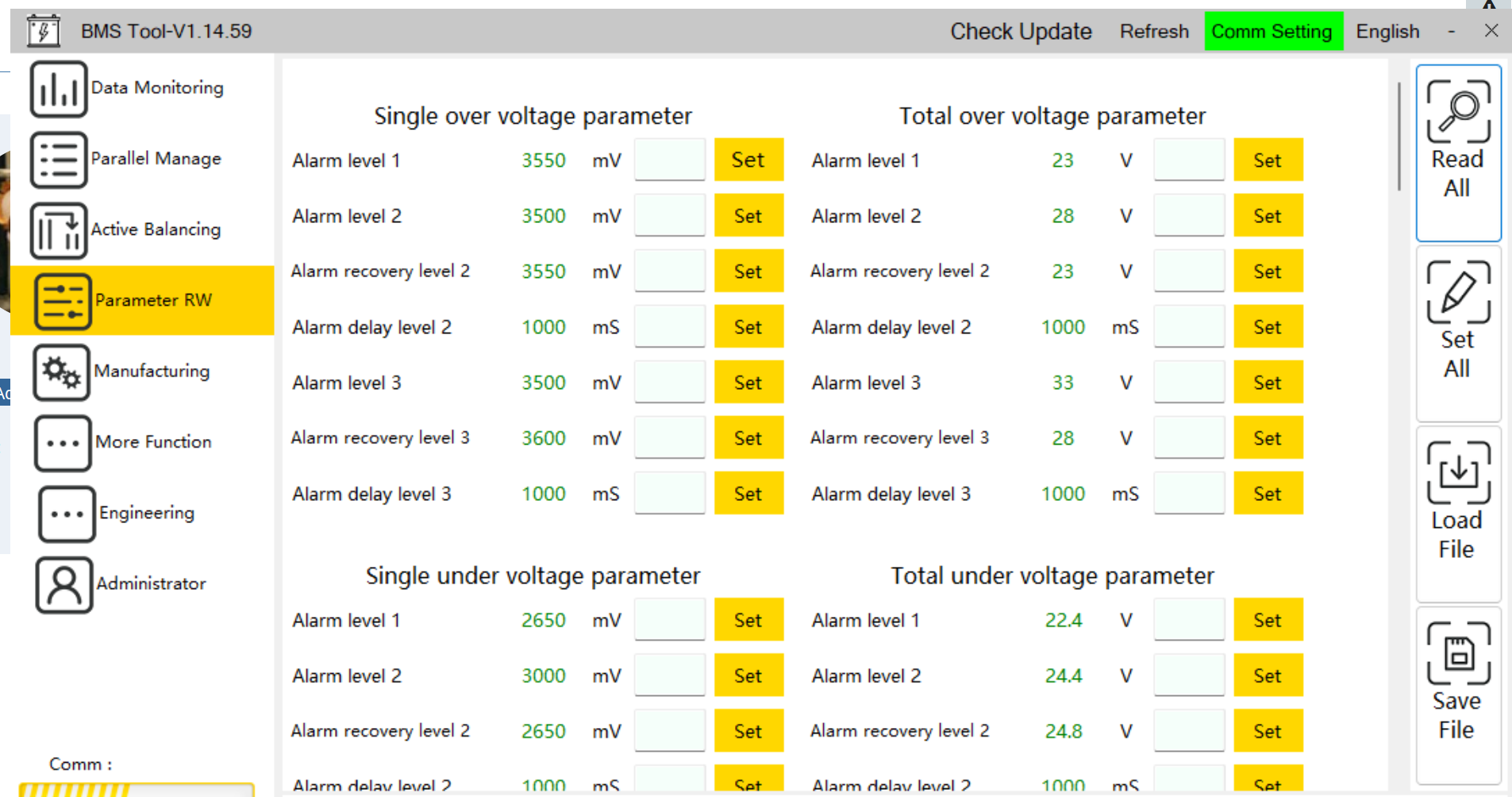Click Total over voltage Alarm level 3 input
1512x797 pixels.
click(1188, 383)
